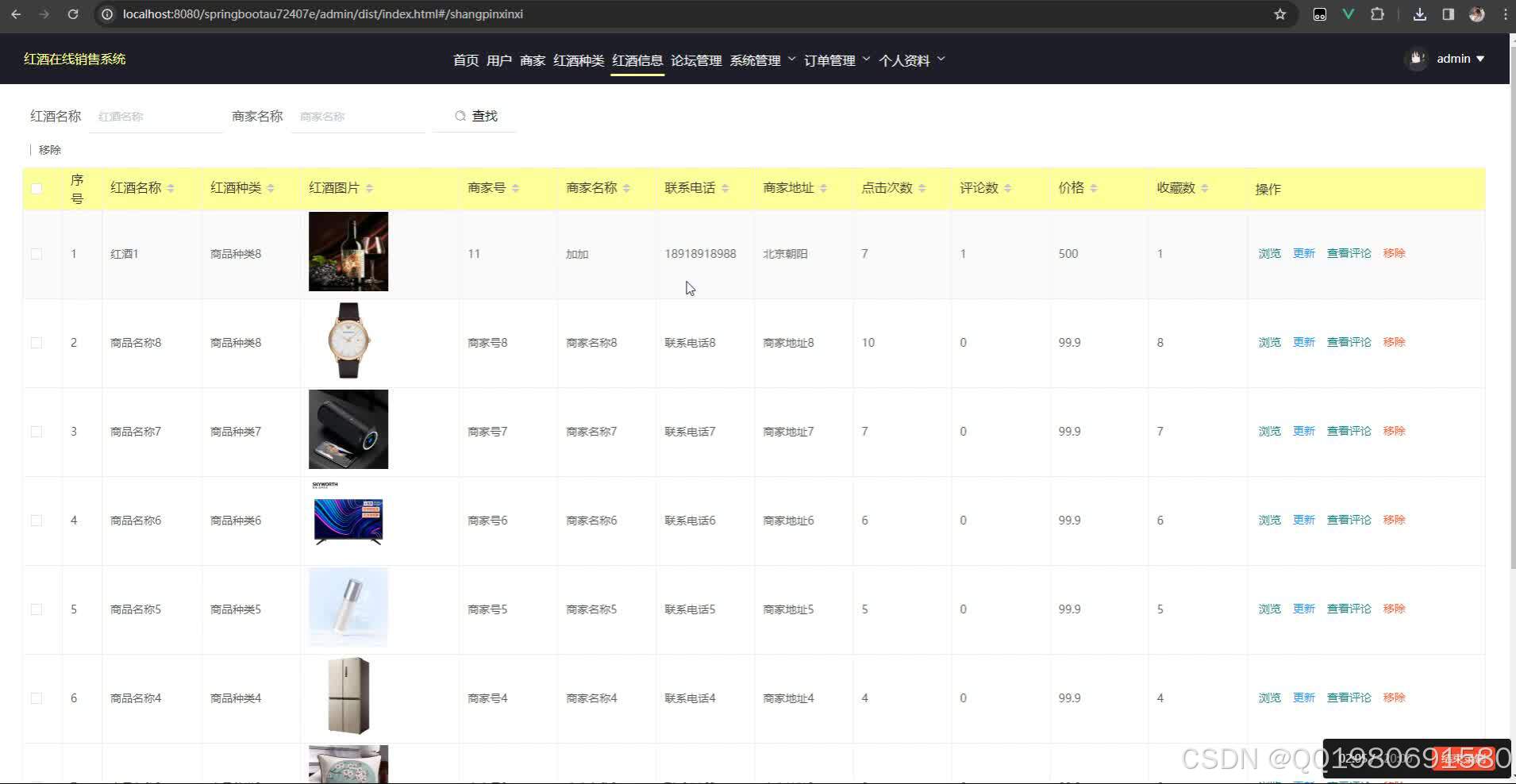This screenshot has height=784, width=1516.
Task: Check the box for row 商品名称8
Action: tap(37, 343)
